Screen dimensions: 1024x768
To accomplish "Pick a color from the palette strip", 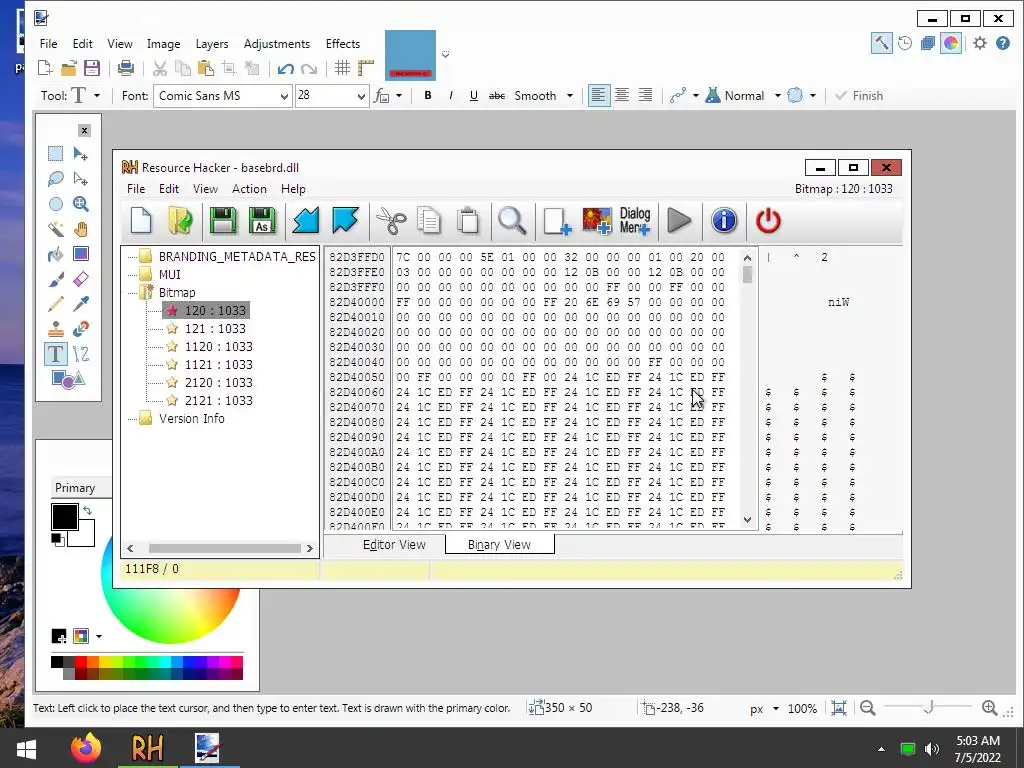I will click(x=147, y=668).
